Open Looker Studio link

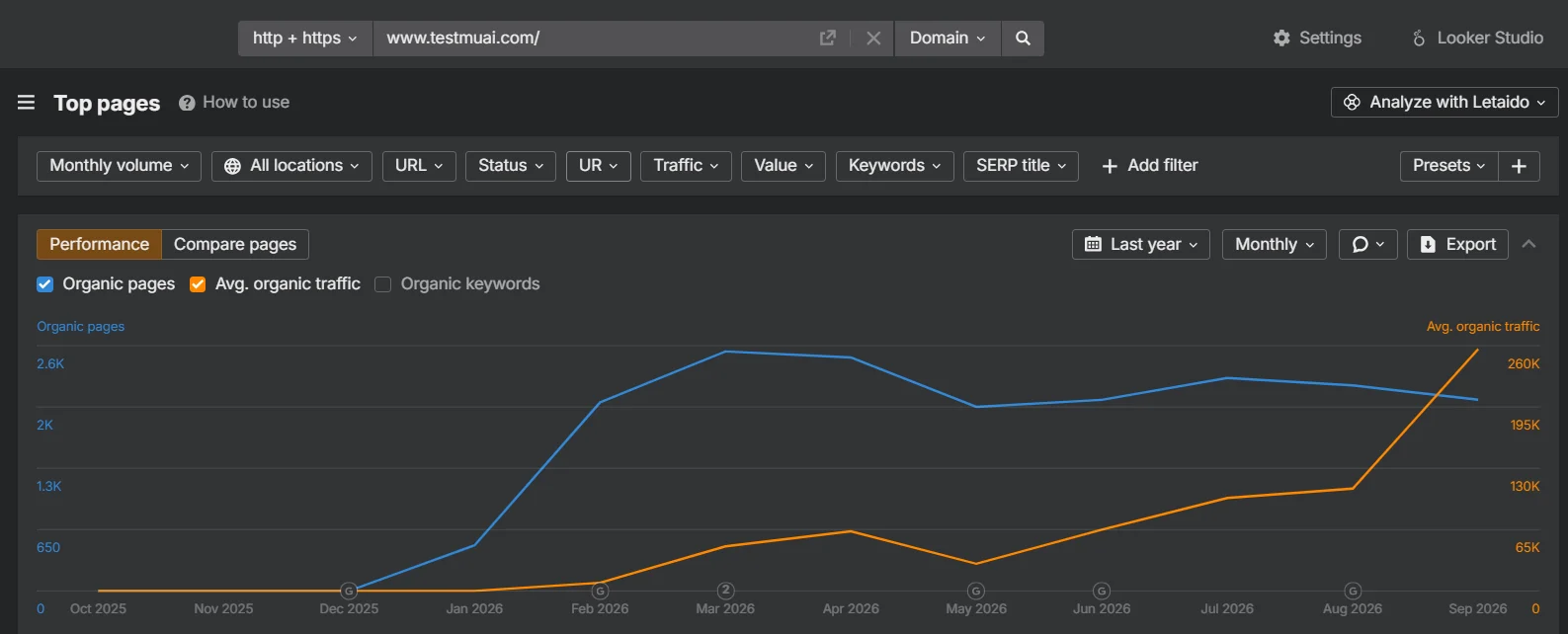pyautogui.click(x=1477, y=38)
